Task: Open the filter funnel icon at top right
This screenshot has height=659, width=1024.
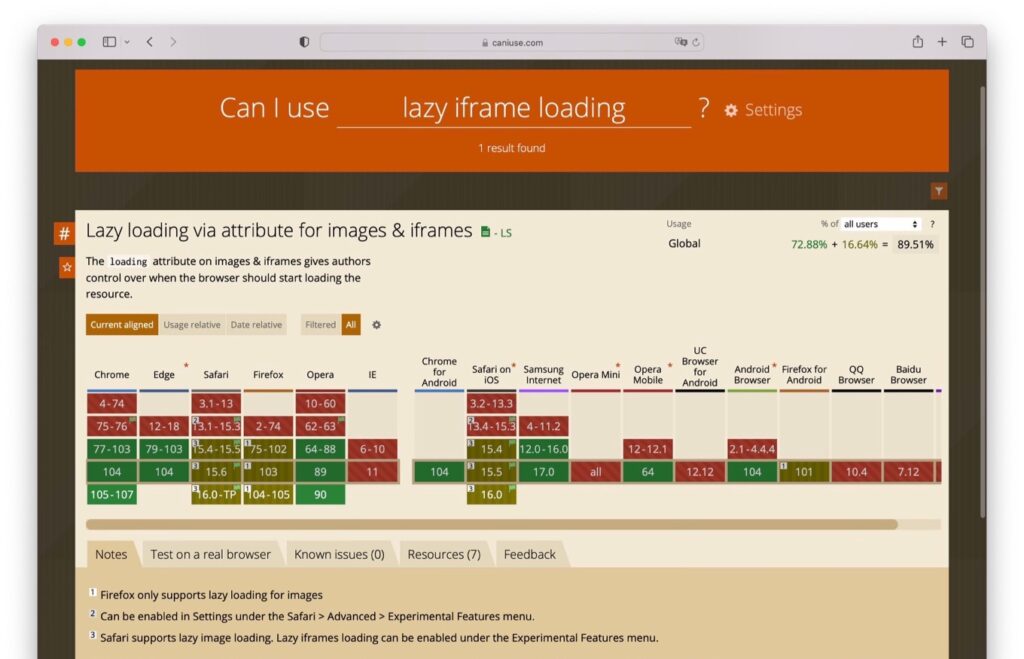Action: 938,190
